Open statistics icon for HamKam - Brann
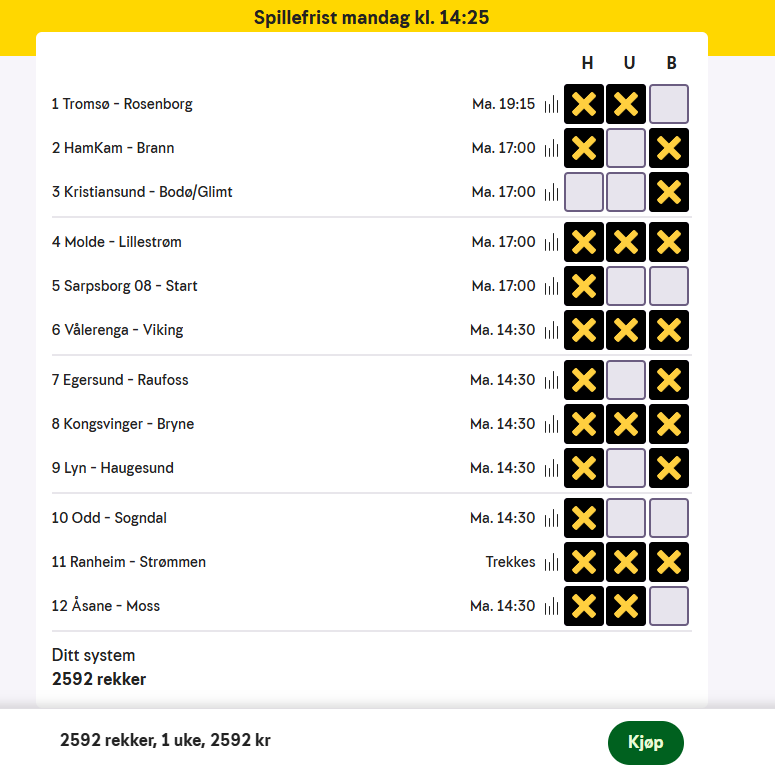Image resolution: width=775 pixels, height=771 pixels. tap(551, 148)
